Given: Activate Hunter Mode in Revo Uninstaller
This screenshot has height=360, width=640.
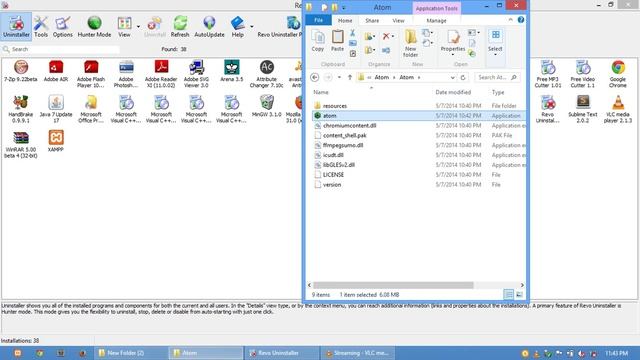Looking at the screenshot, I should (x=94, y=27).
